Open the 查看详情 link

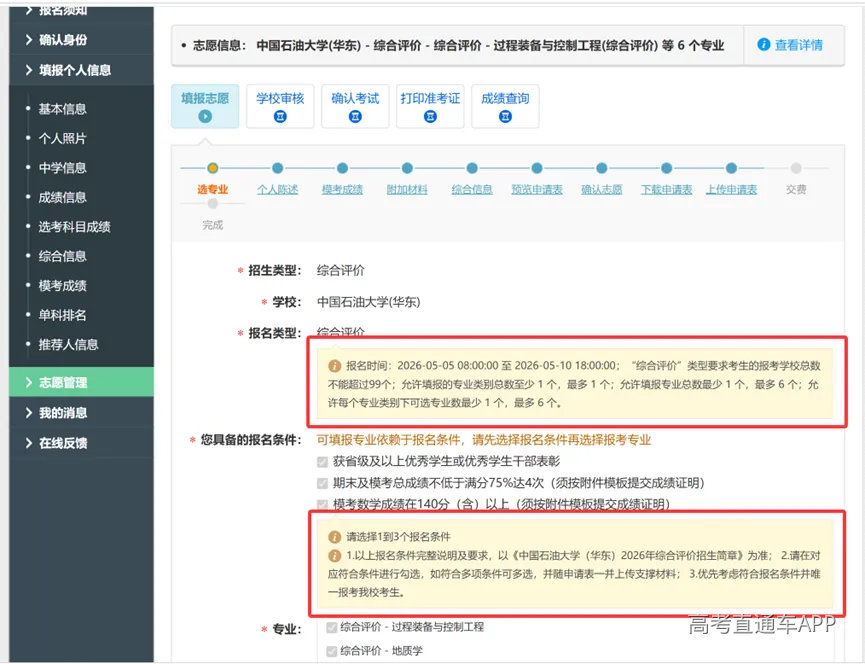coord(798,45)
